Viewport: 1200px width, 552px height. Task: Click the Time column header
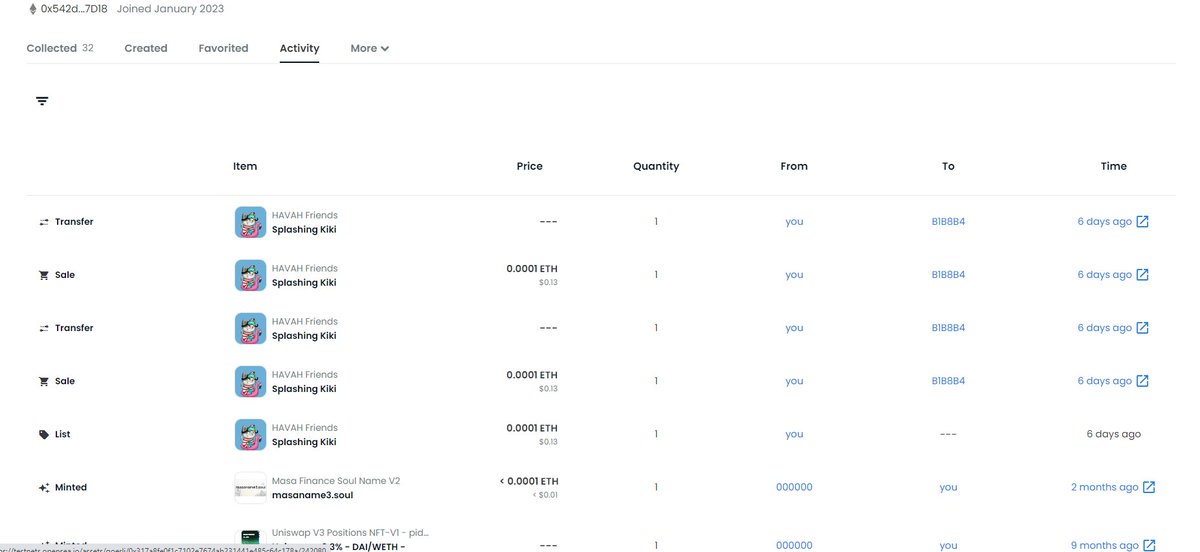click(x=1114, y=166)
